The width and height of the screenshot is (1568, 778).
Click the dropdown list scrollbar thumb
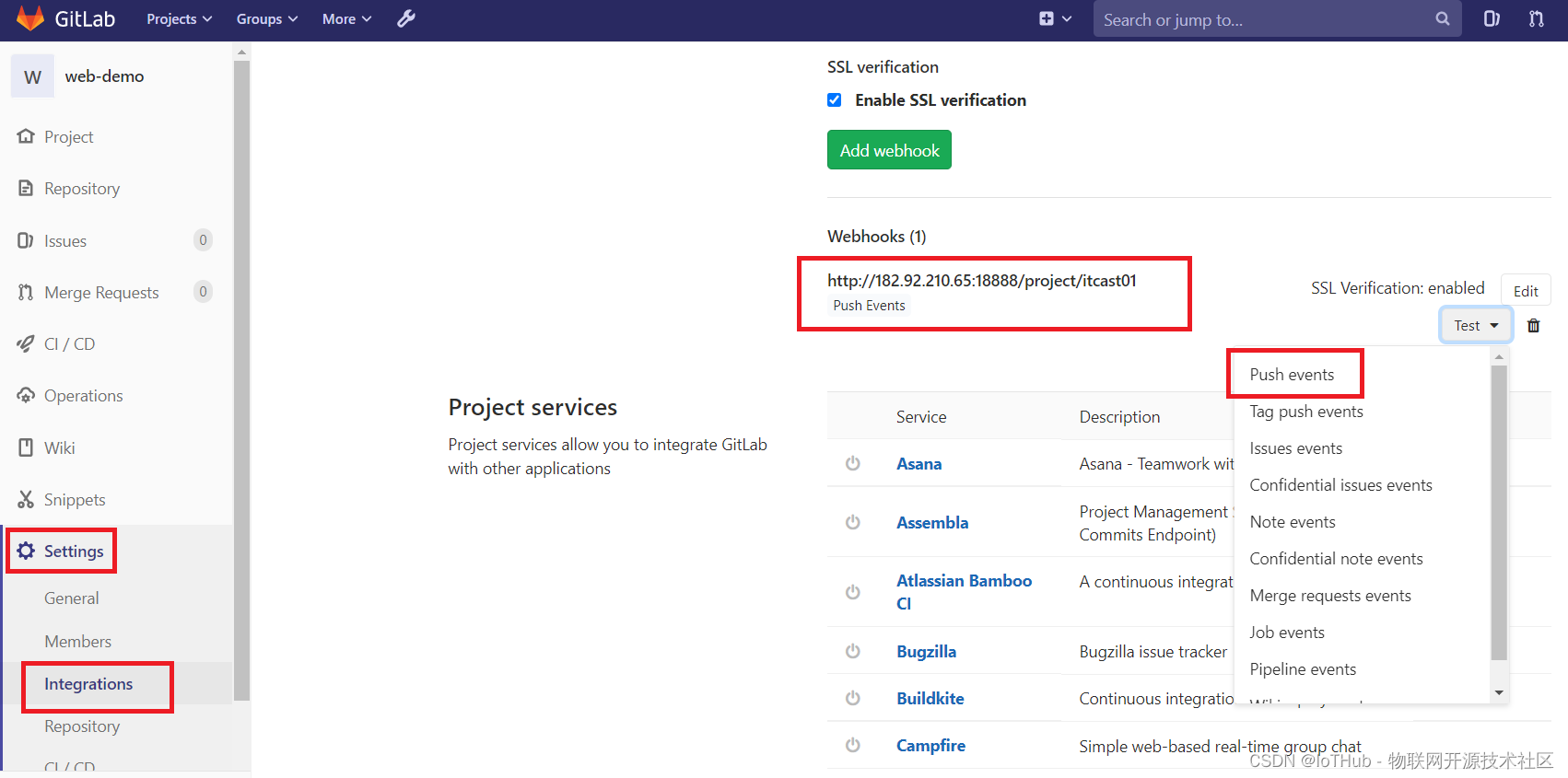pos(1499,513)
